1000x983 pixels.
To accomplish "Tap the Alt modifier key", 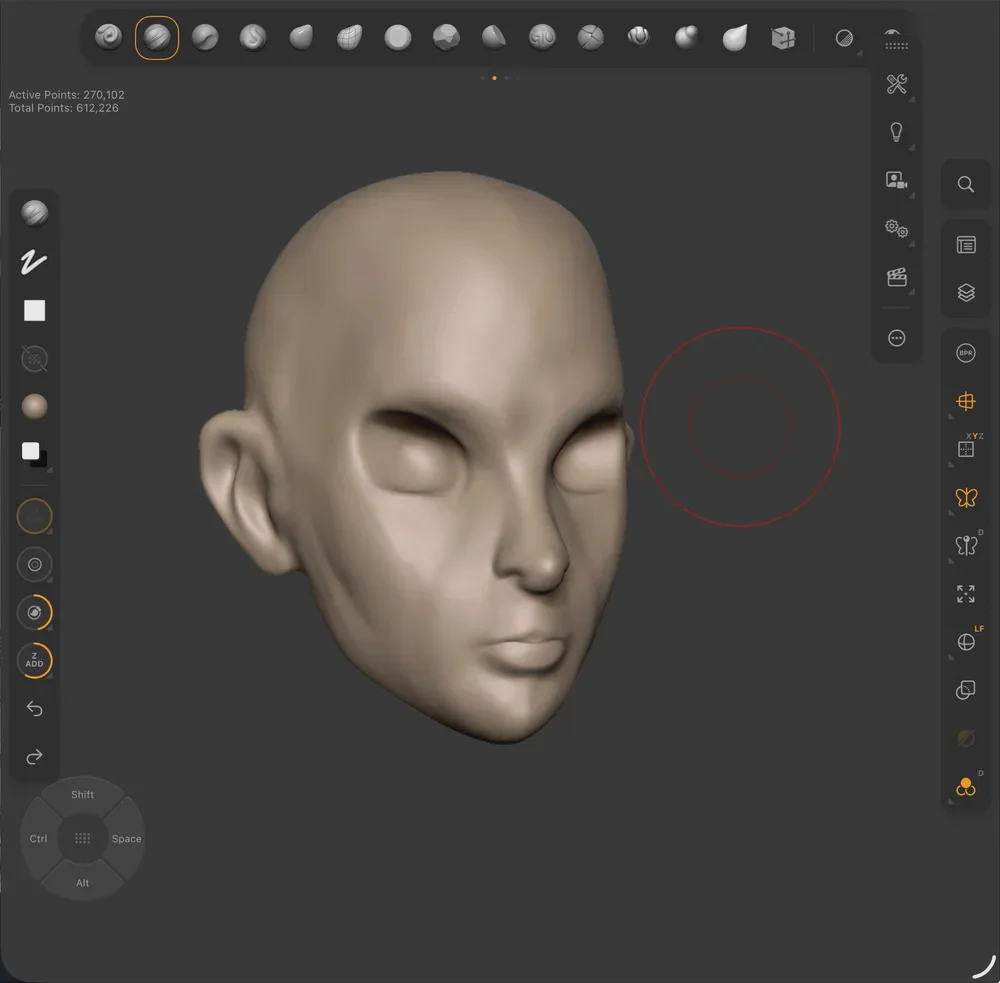I will (82, 883).
